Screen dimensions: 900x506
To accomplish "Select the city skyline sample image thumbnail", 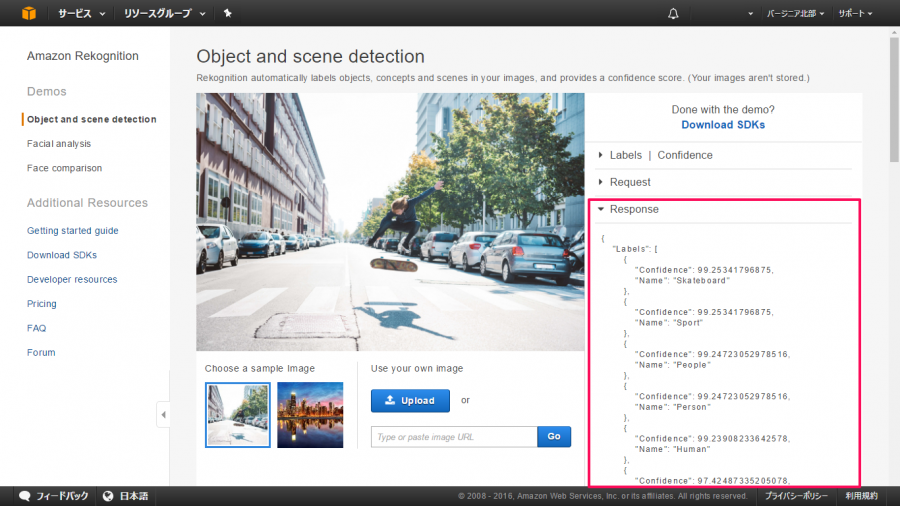I will 310,415.
